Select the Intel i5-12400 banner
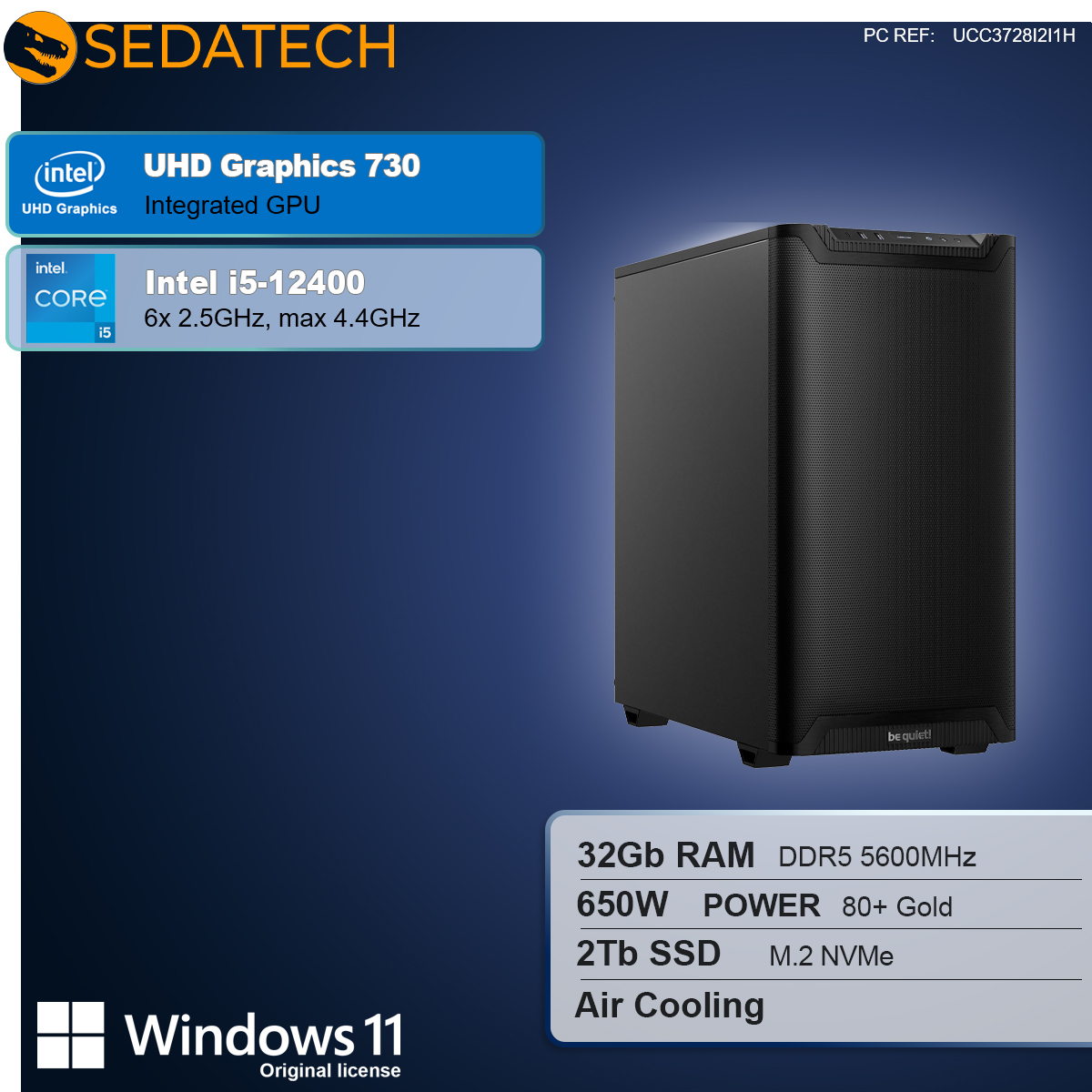This screenshot has width=1092, height=1092. coord(275,298)
